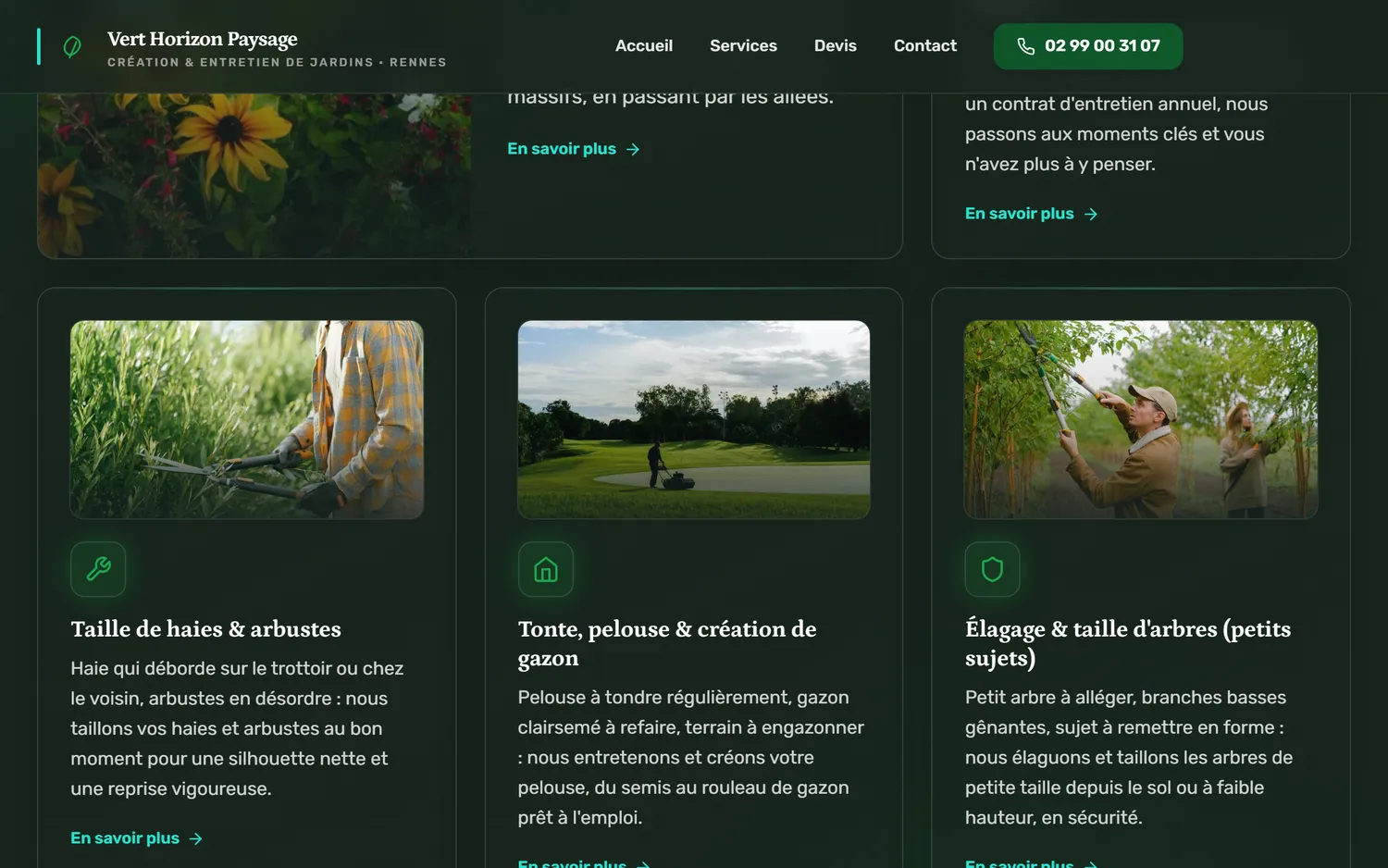Click the hedge trimming shears photo

[247, 419]
